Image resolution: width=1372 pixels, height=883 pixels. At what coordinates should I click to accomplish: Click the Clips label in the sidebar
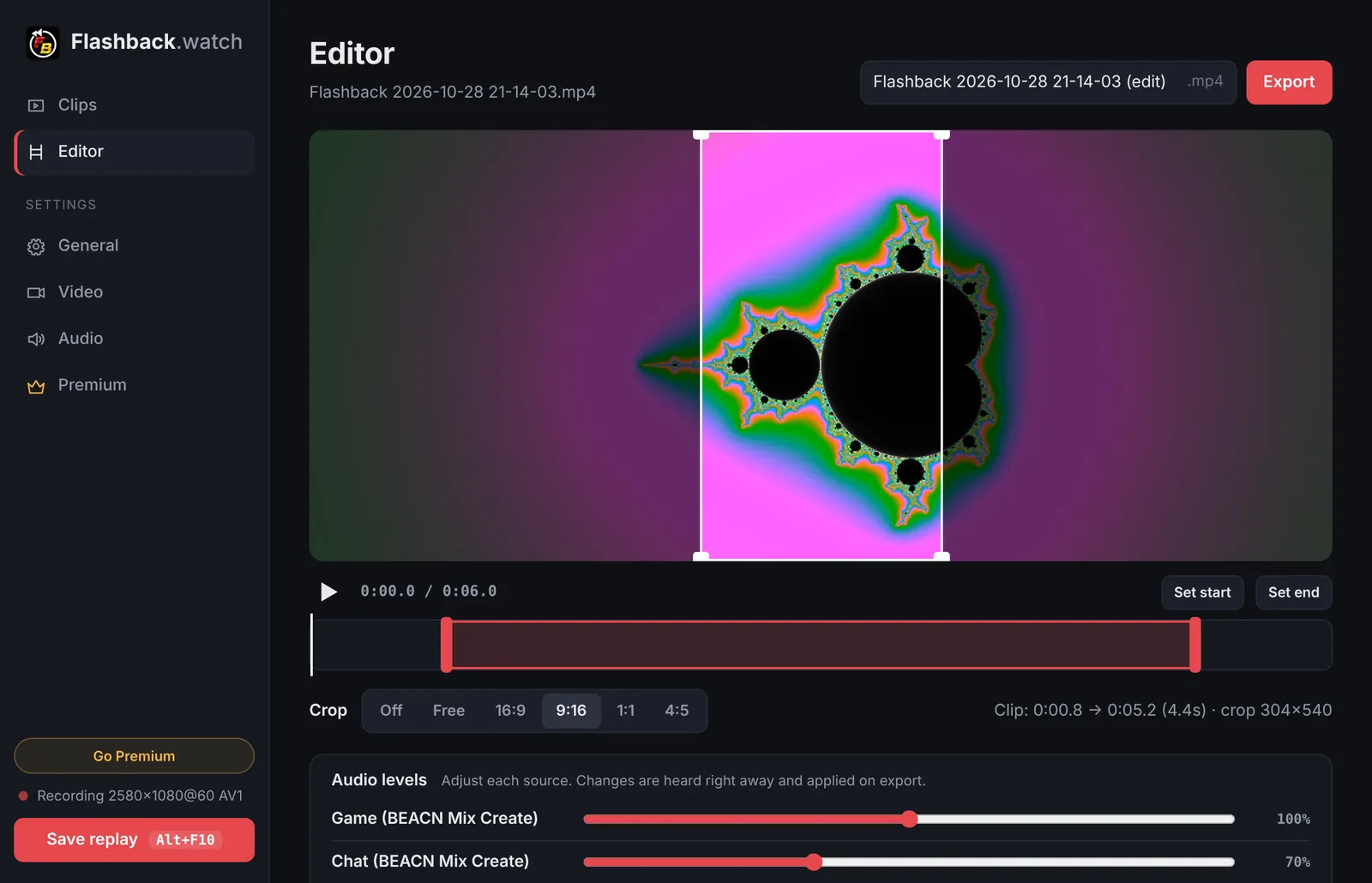point(77,105)
